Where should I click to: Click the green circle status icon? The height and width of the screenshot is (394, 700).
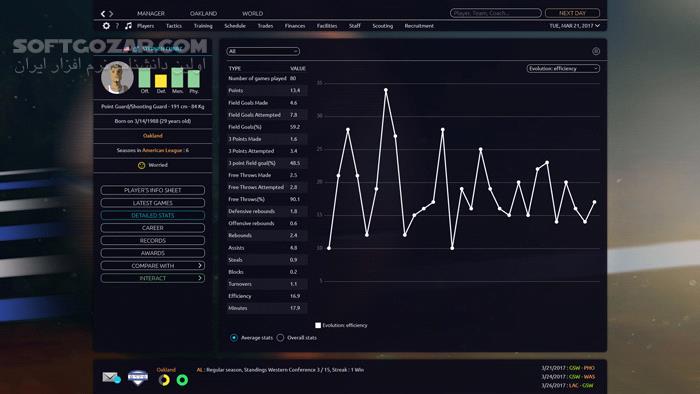[182, 380]
